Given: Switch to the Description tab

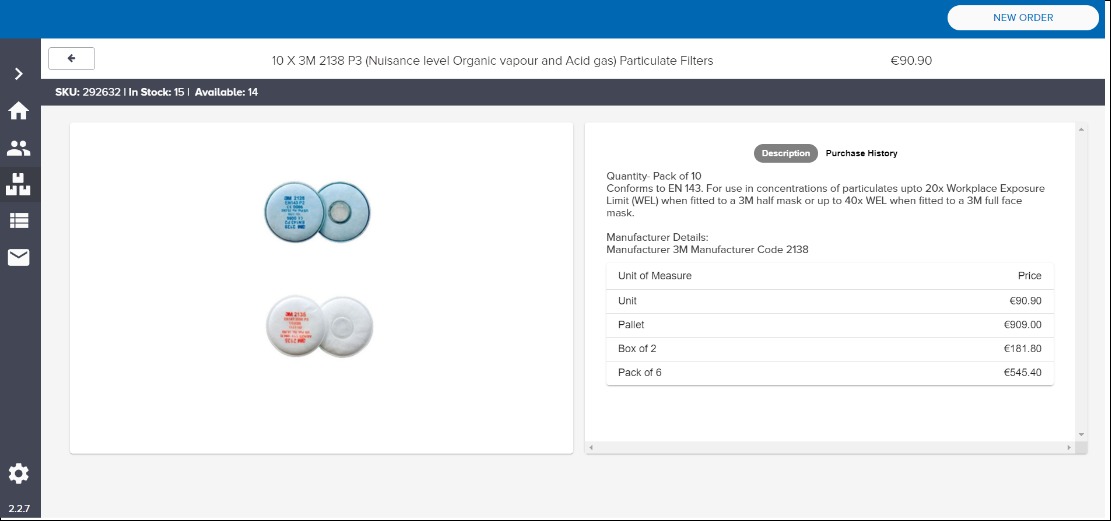Looking at the screenshot, I should (785, 153).
